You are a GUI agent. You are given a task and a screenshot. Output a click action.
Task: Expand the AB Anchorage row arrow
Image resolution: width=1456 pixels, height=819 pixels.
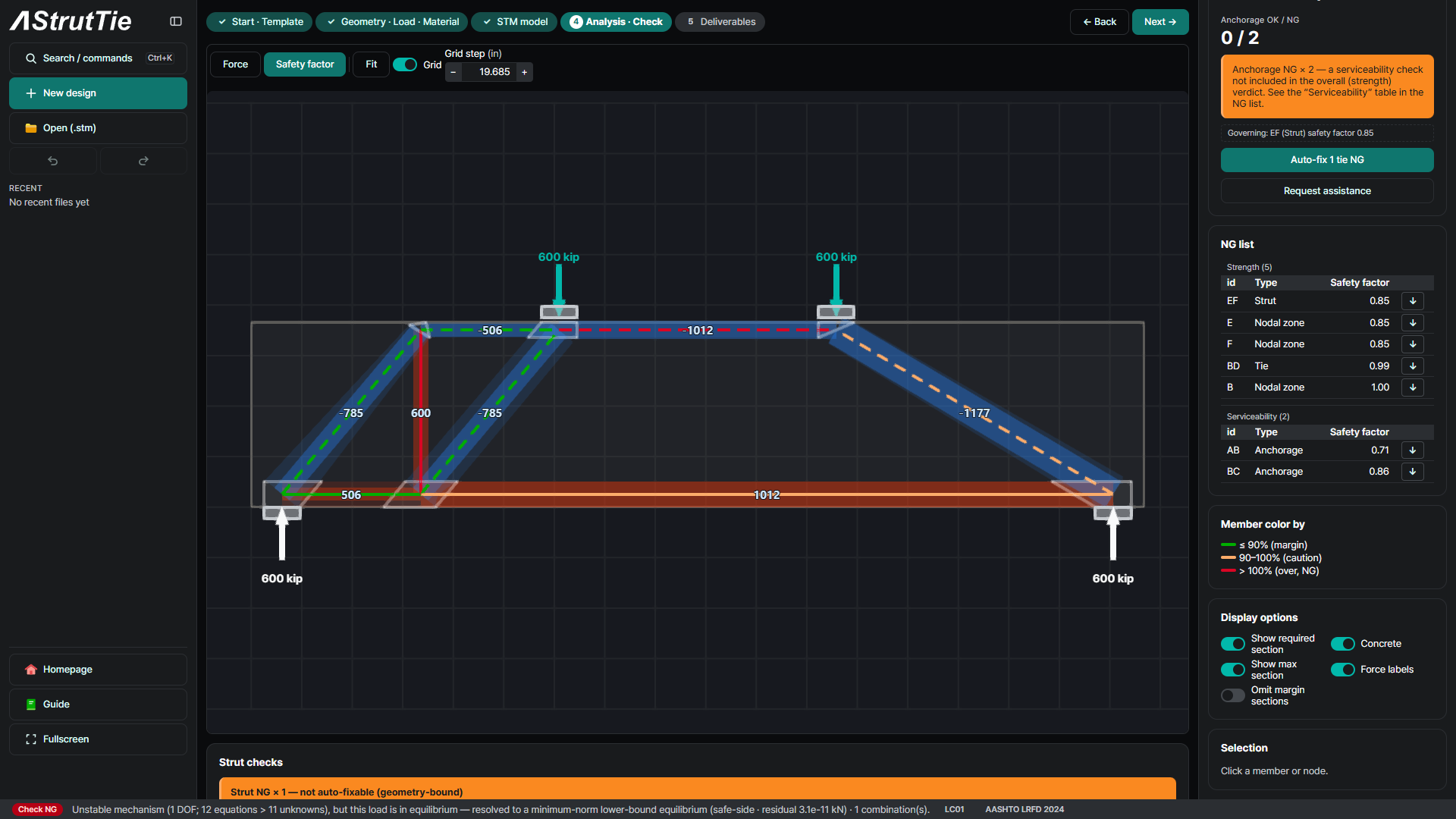point(1413,450)
